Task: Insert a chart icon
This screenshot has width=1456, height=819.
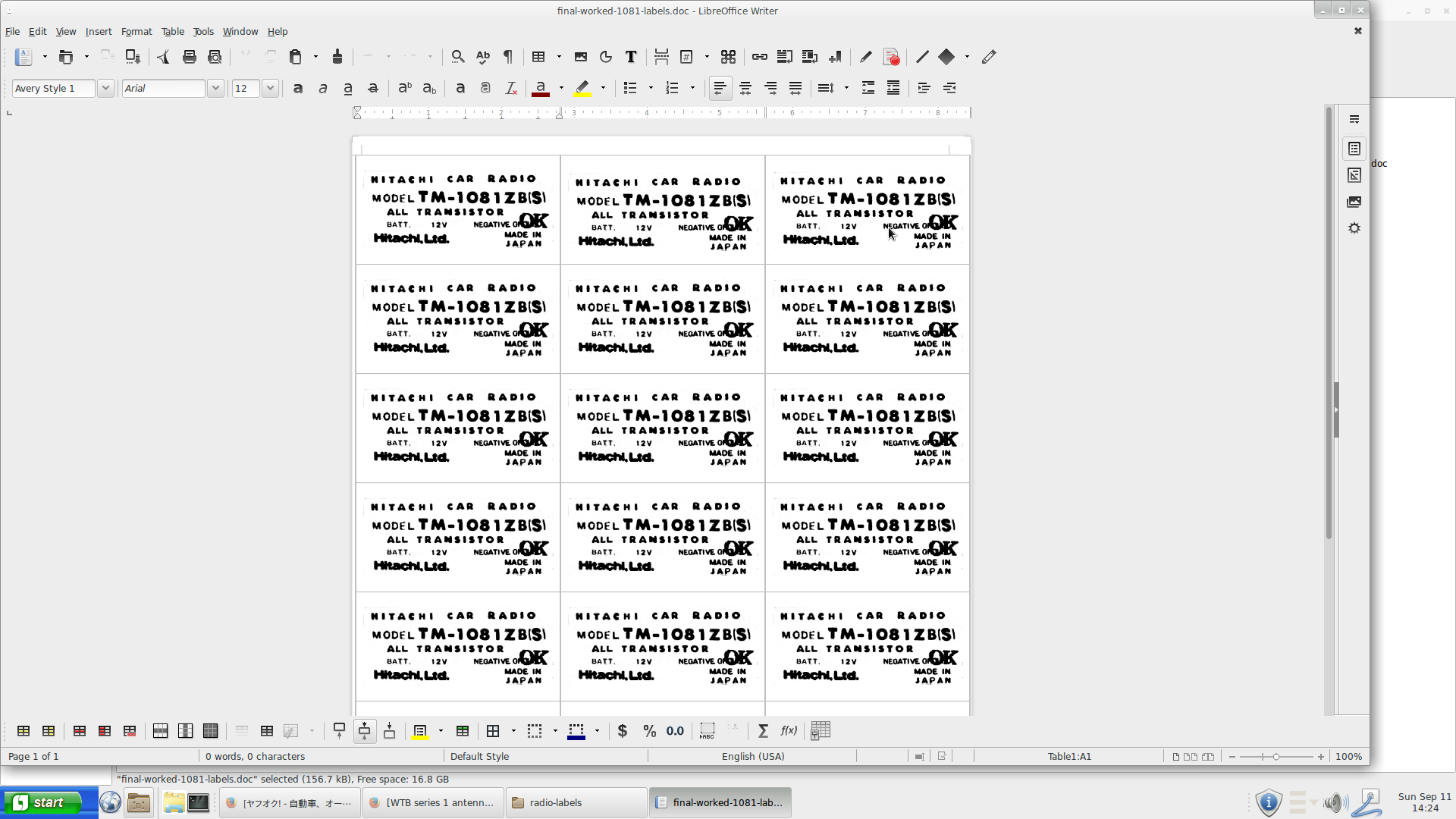Action: (x=606, y=57)
